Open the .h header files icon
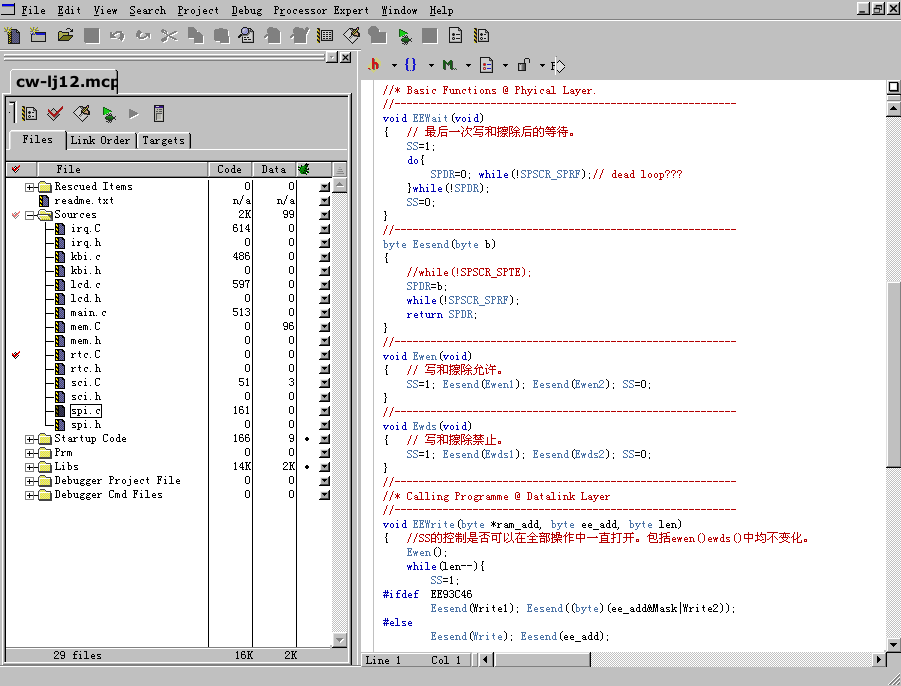This screenshot has height=686, width=901. point(374,65)
